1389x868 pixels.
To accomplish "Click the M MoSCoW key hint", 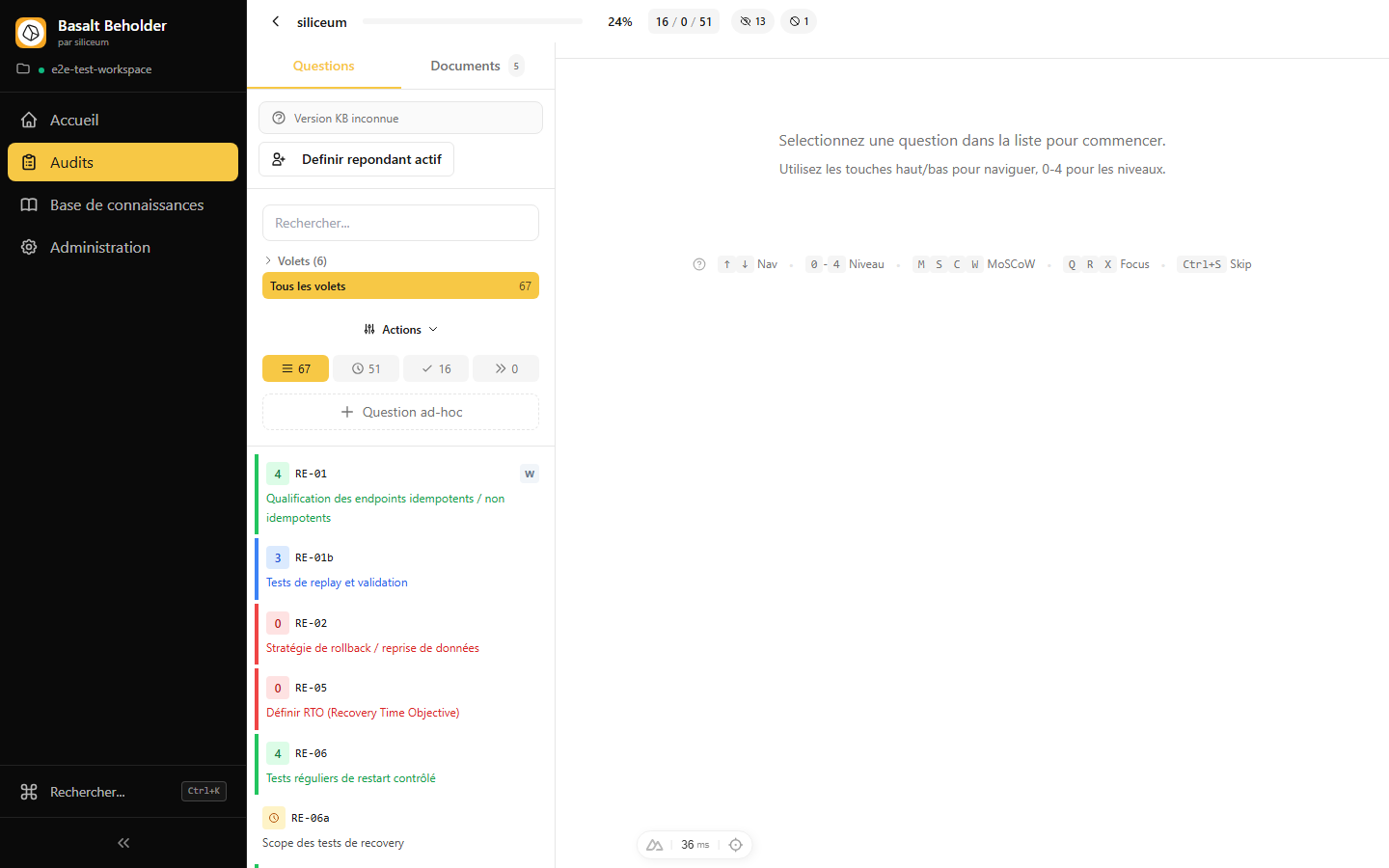I will [921, 264].
